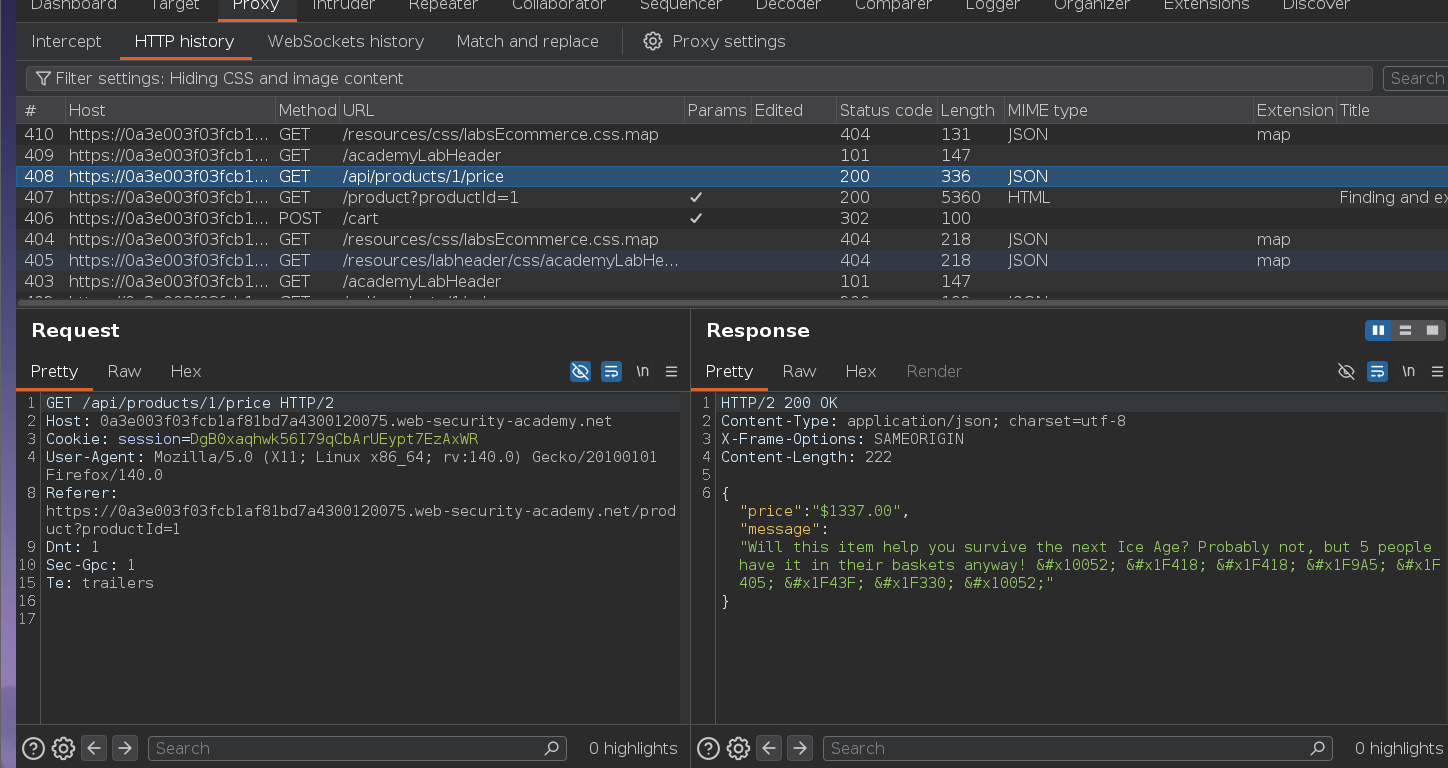Click magnifier icon in Request search box
Image resolution: width=1448 pixels, height=768 pixels.
(551, 748)
